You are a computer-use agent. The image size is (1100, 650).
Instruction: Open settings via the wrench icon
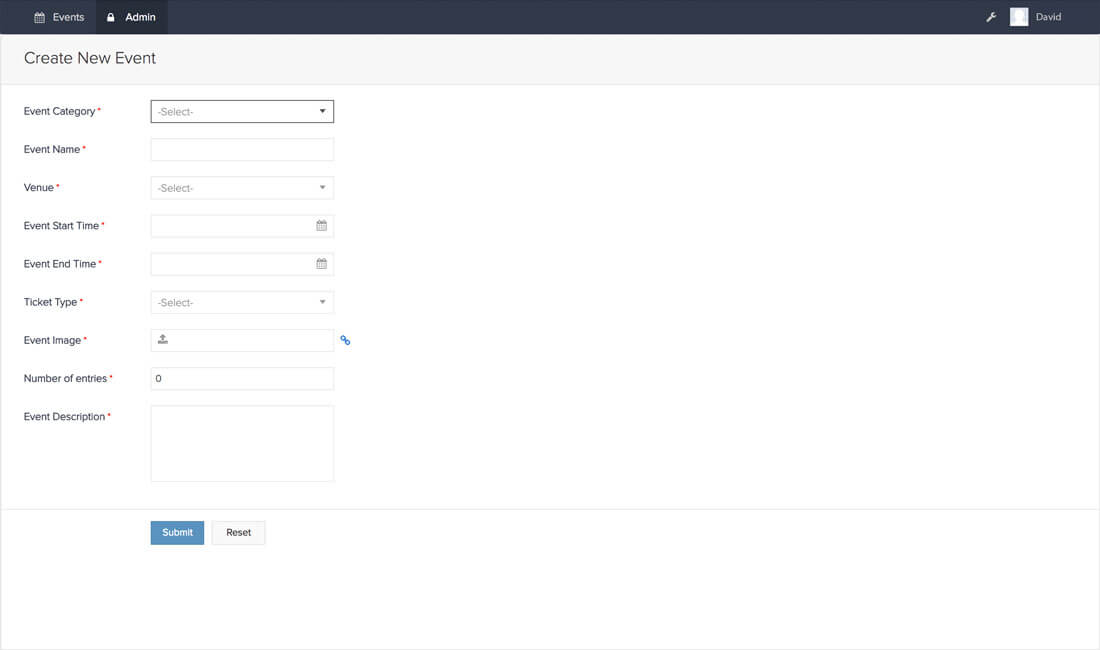tap(990, 16)
